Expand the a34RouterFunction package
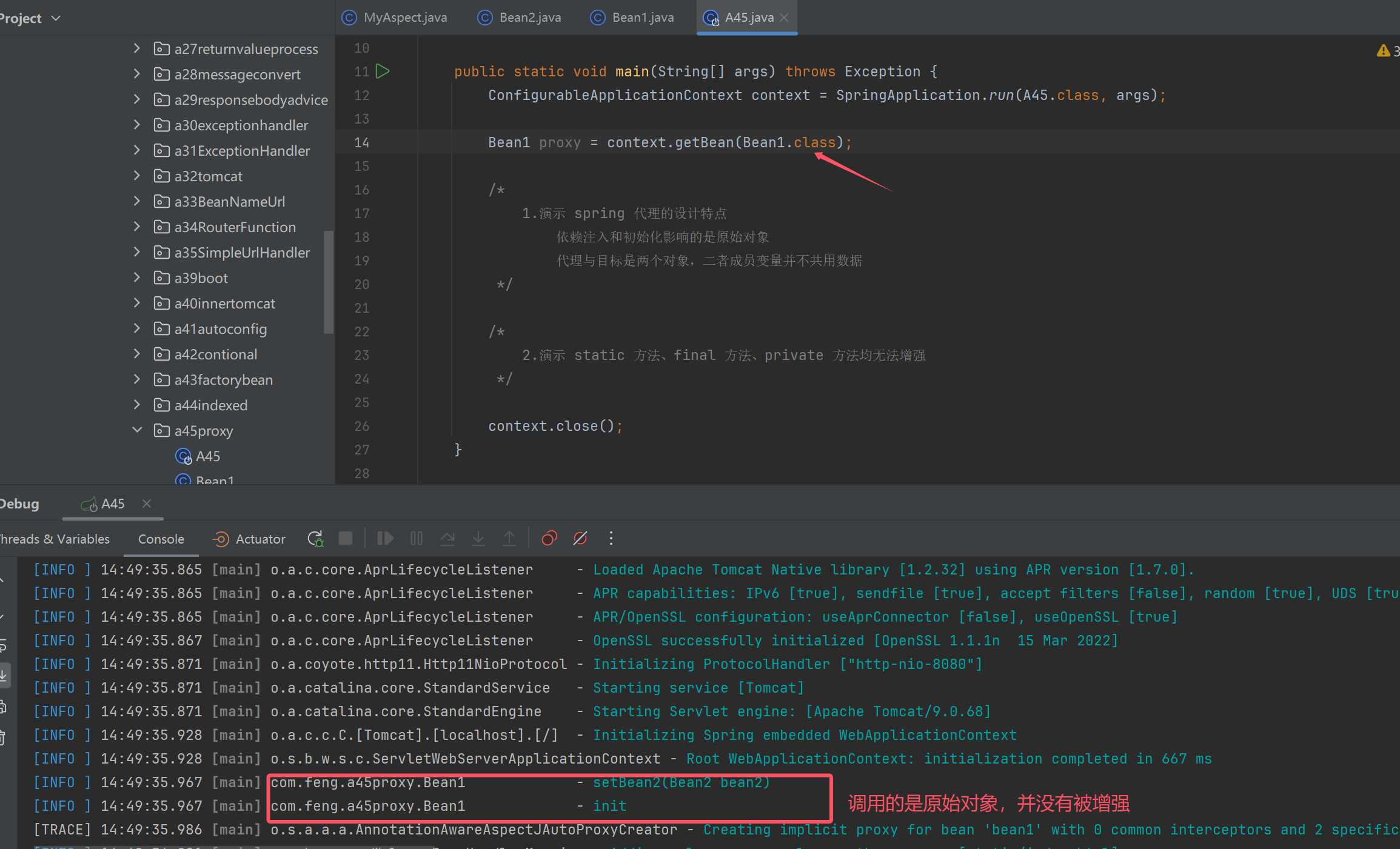The height and width of the screenshot is (849, 1400). point(137,227)
